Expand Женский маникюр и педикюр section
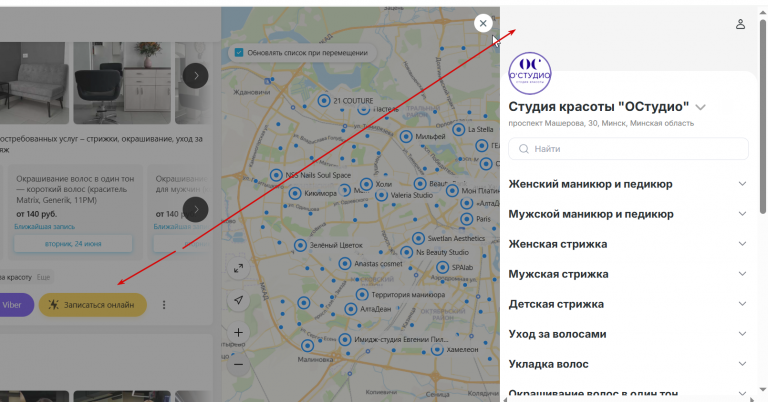The width and height of the screenshot is (768, 402). 628,184
